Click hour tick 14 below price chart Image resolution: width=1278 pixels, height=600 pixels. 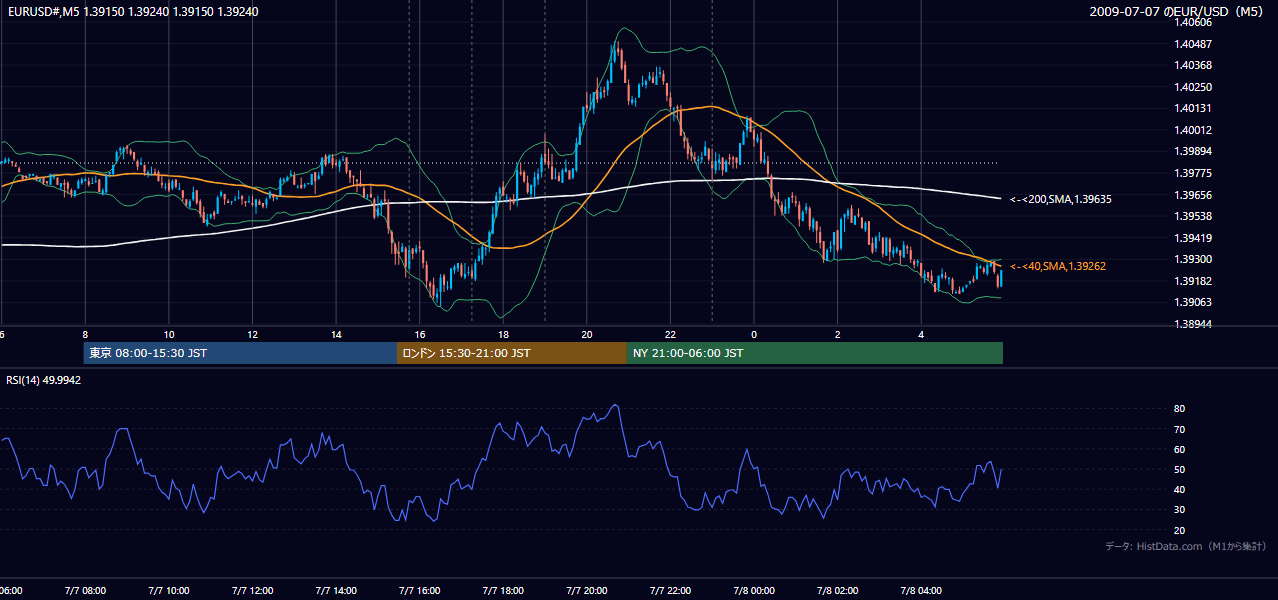(336, 334)
